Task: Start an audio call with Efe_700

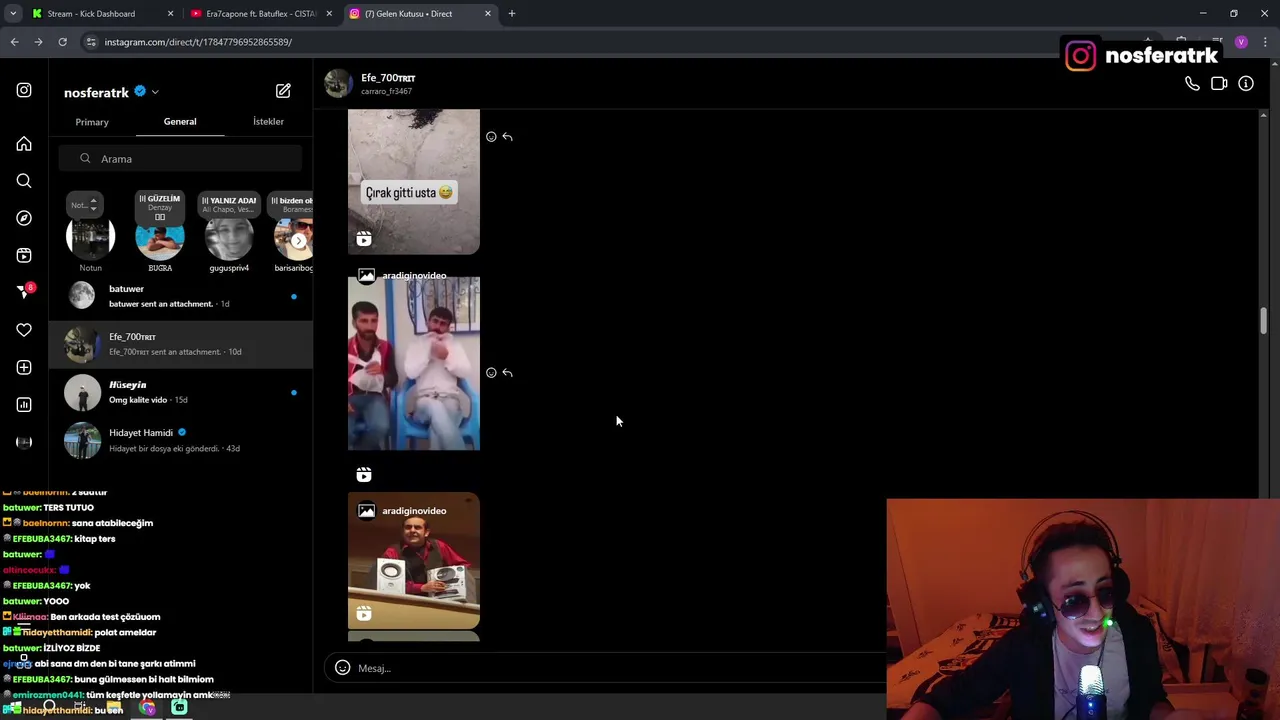Action: click(x=1192, y=84)
